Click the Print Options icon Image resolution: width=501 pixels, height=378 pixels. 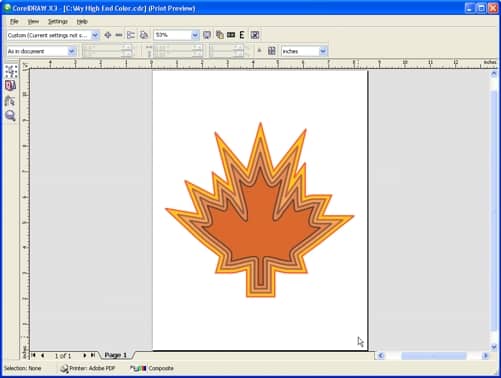131,35
